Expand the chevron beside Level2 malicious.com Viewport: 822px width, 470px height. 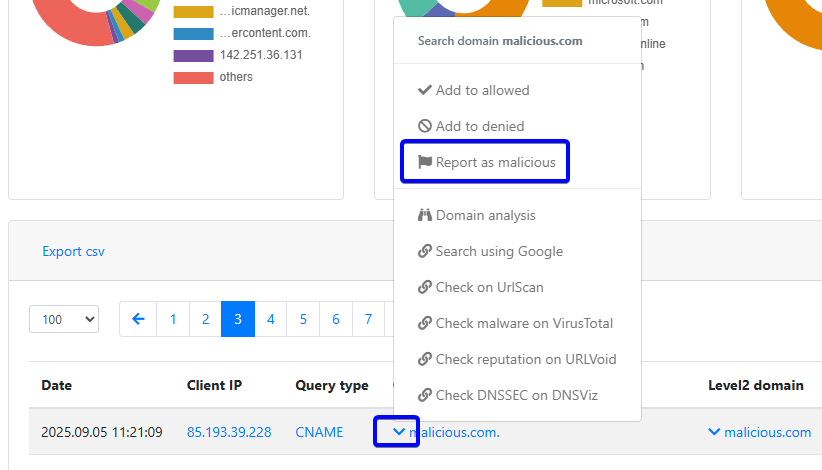click(714, 432)
